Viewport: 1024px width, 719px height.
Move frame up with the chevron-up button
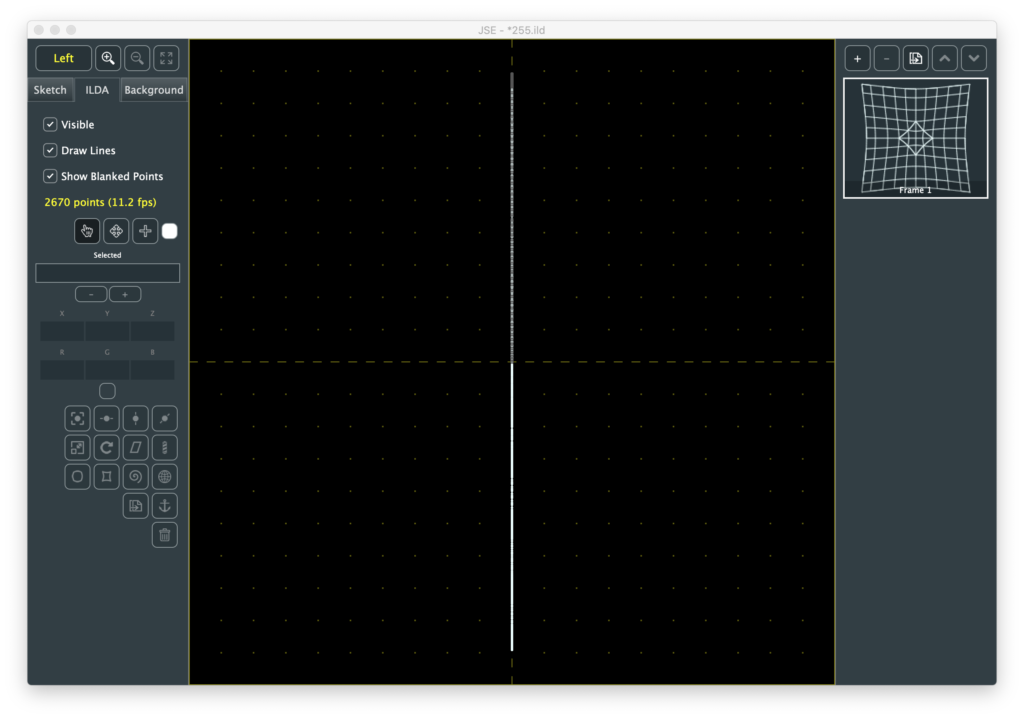click(x=945, y=58)
